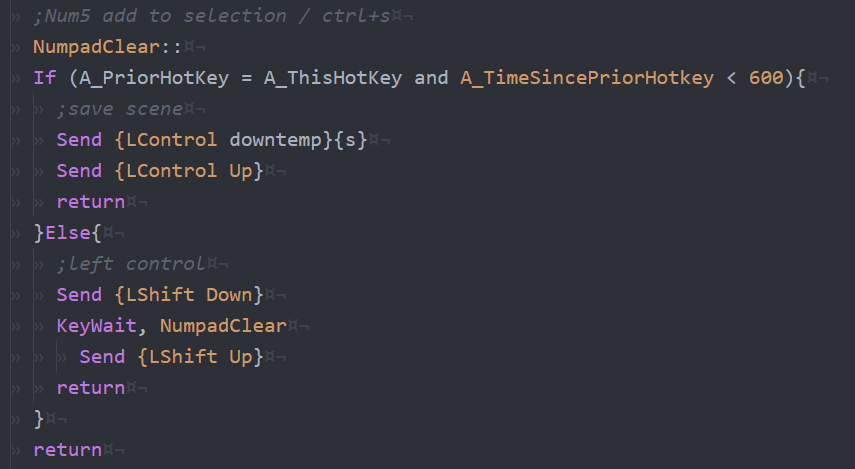
Task: Click the {s} key in Send line
Action: coord(351,140)
